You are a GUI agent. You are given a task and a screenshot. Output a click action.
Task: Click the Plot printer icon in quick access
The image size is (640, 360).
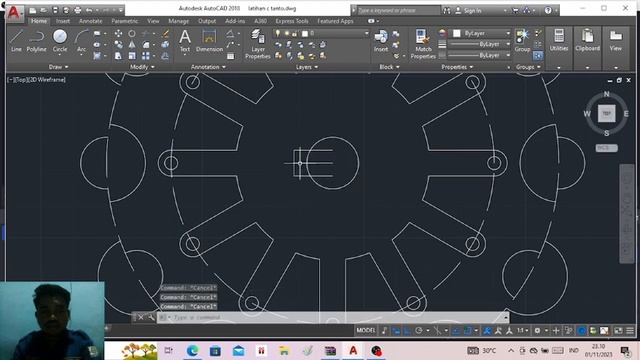[78, 10]
